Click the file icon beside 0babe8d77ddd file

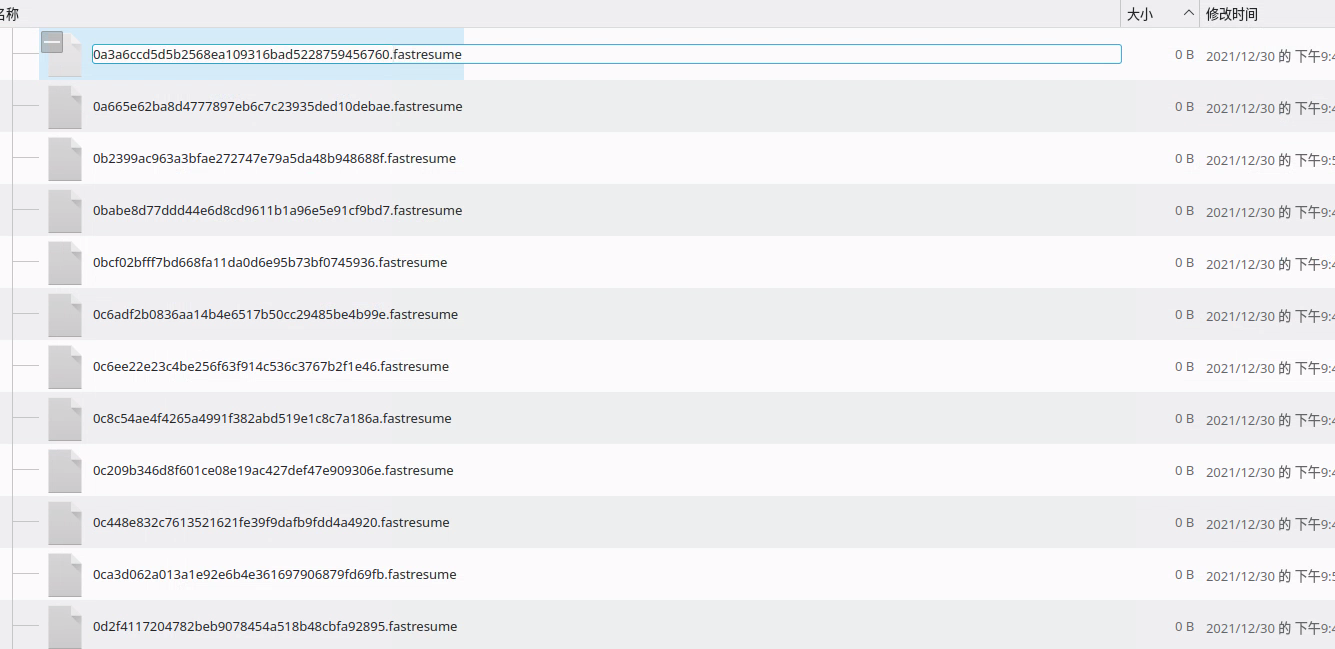(64, 210)
